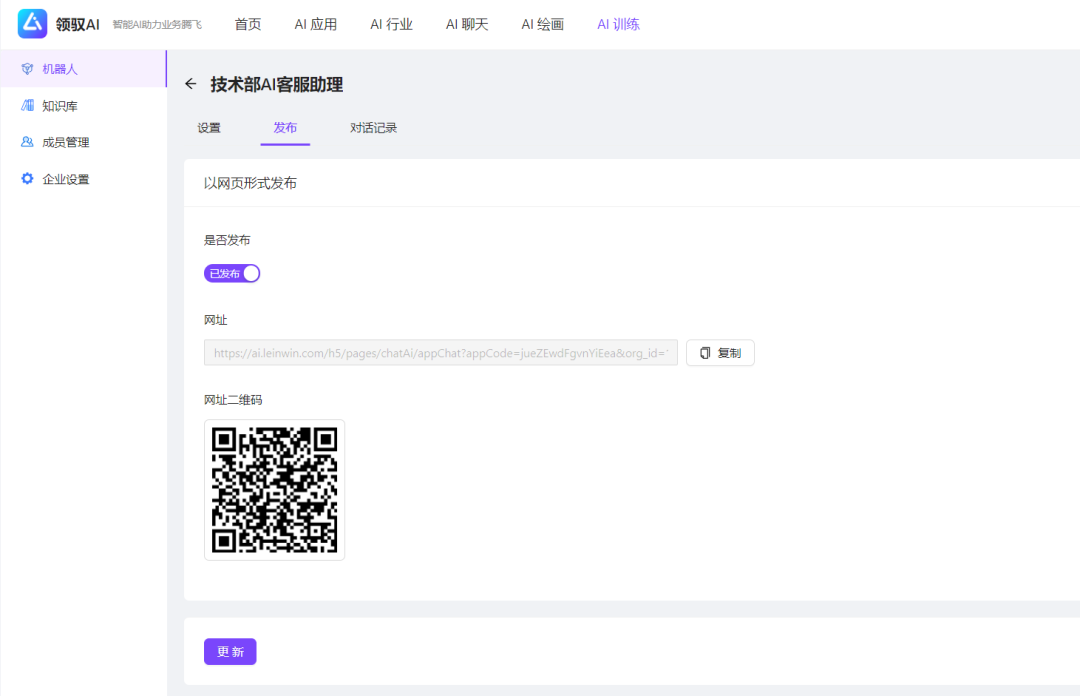Click the 网址 URL input field
Image resolution: width=1080 pixels, height=696 pixels.
click(x=441, y=353)
